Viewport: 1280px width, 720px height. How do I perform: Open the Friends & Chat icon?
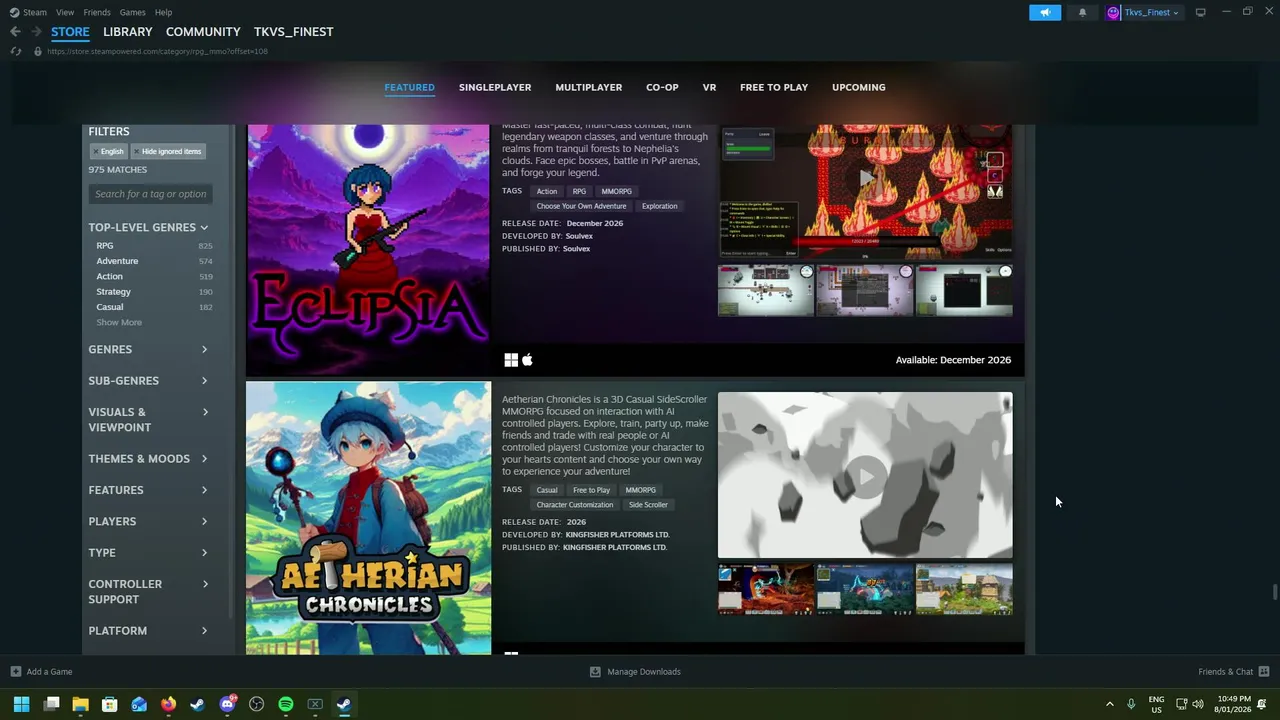(1263, 672)
